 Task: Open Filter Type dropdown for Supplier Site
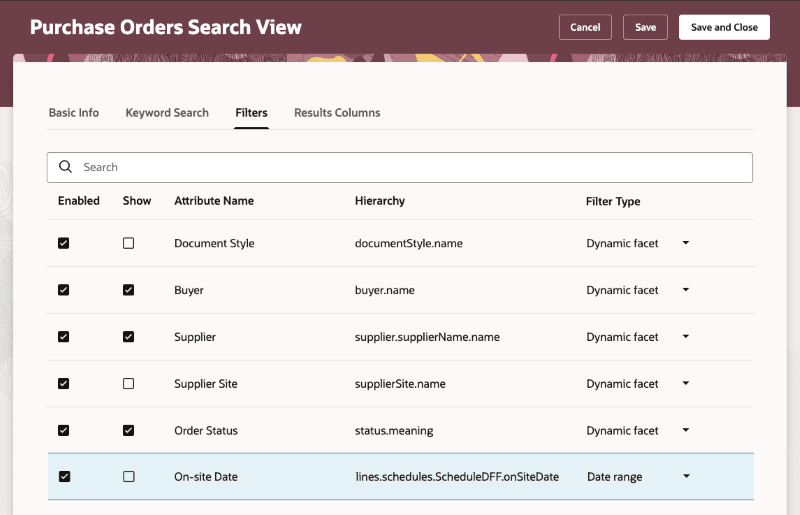click(x=686, y=383)
